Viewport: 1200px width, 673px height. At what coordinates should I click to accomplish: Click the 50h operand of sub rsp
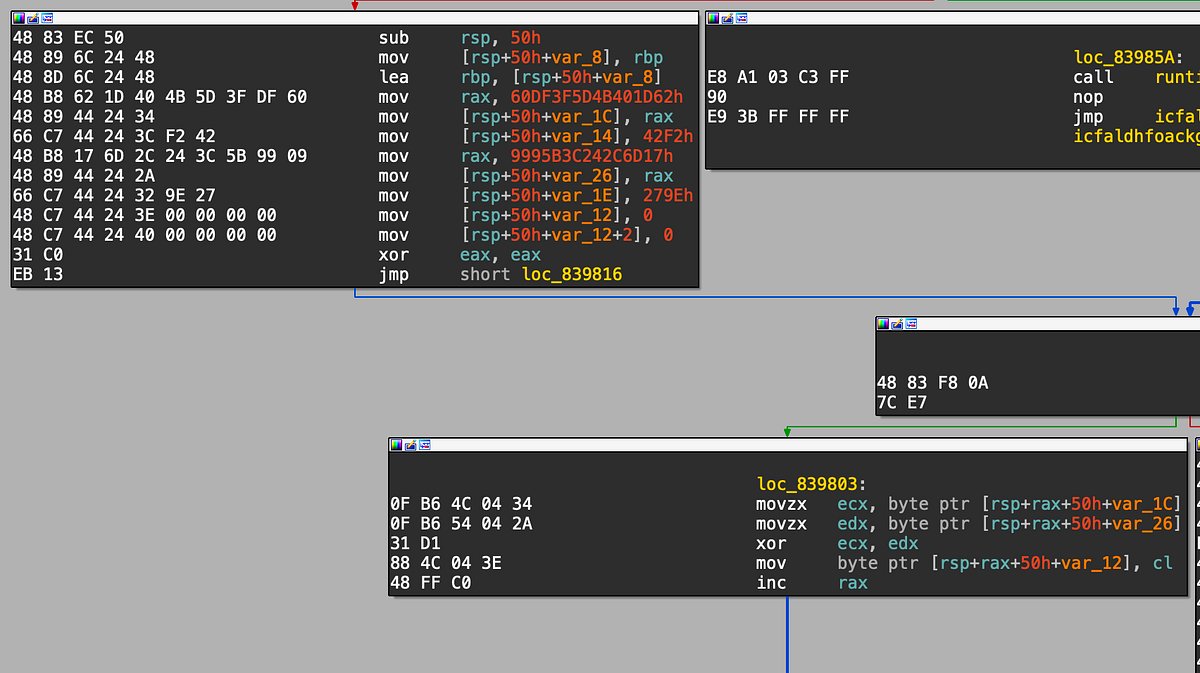526,38
